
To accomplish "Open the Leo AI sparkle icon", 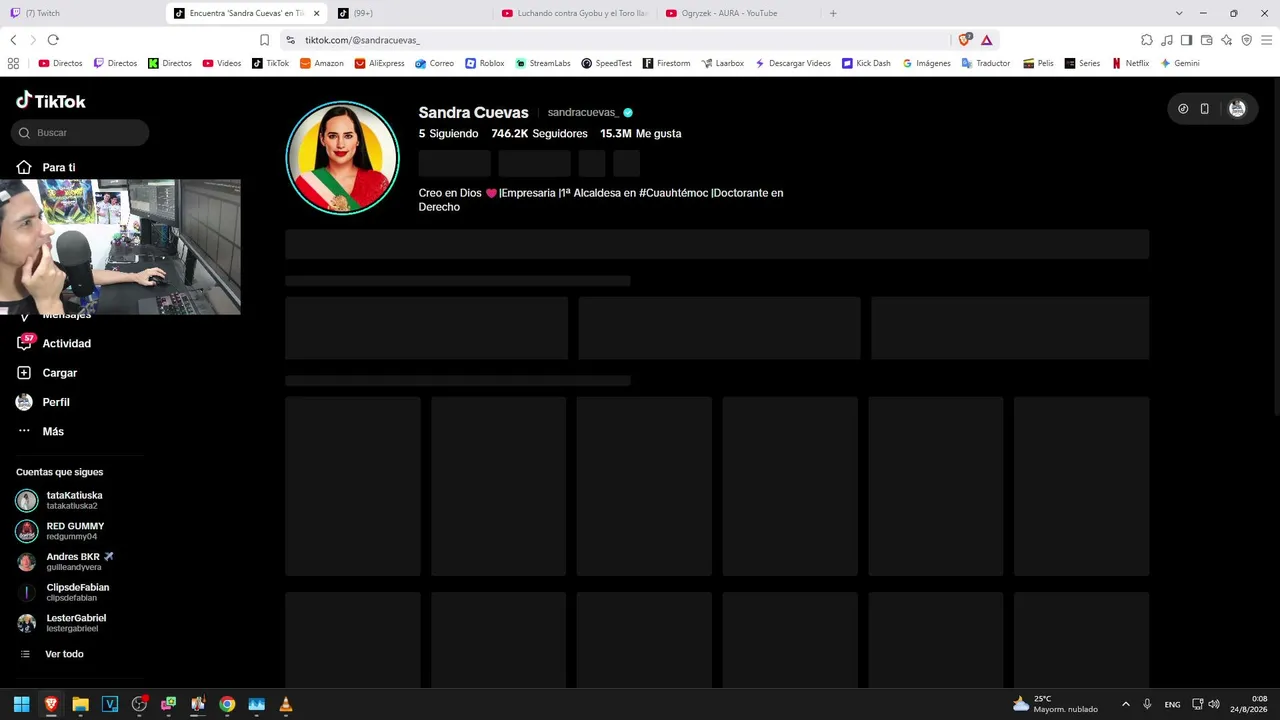I will [x=1226, y=40].
